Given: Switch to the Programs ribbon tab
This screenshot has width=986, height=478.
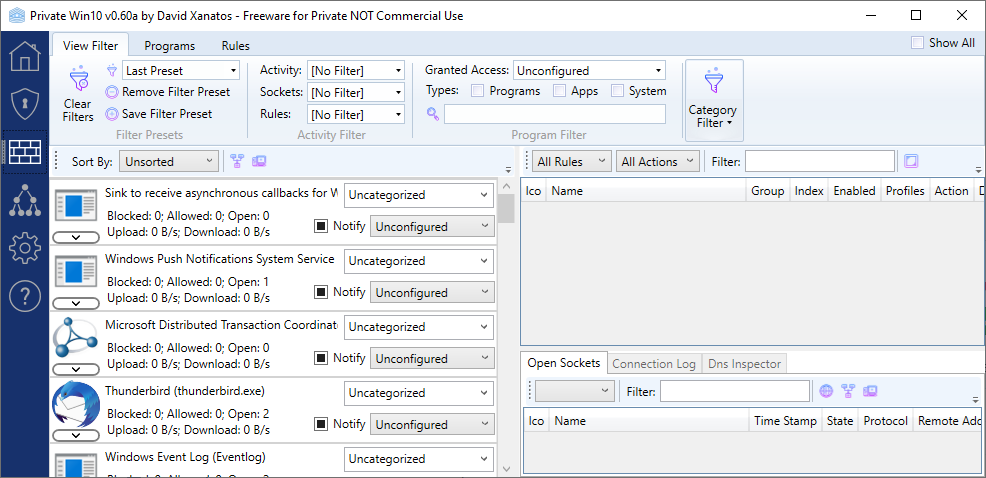Looking at the screenshot, I should pos(170,46).
